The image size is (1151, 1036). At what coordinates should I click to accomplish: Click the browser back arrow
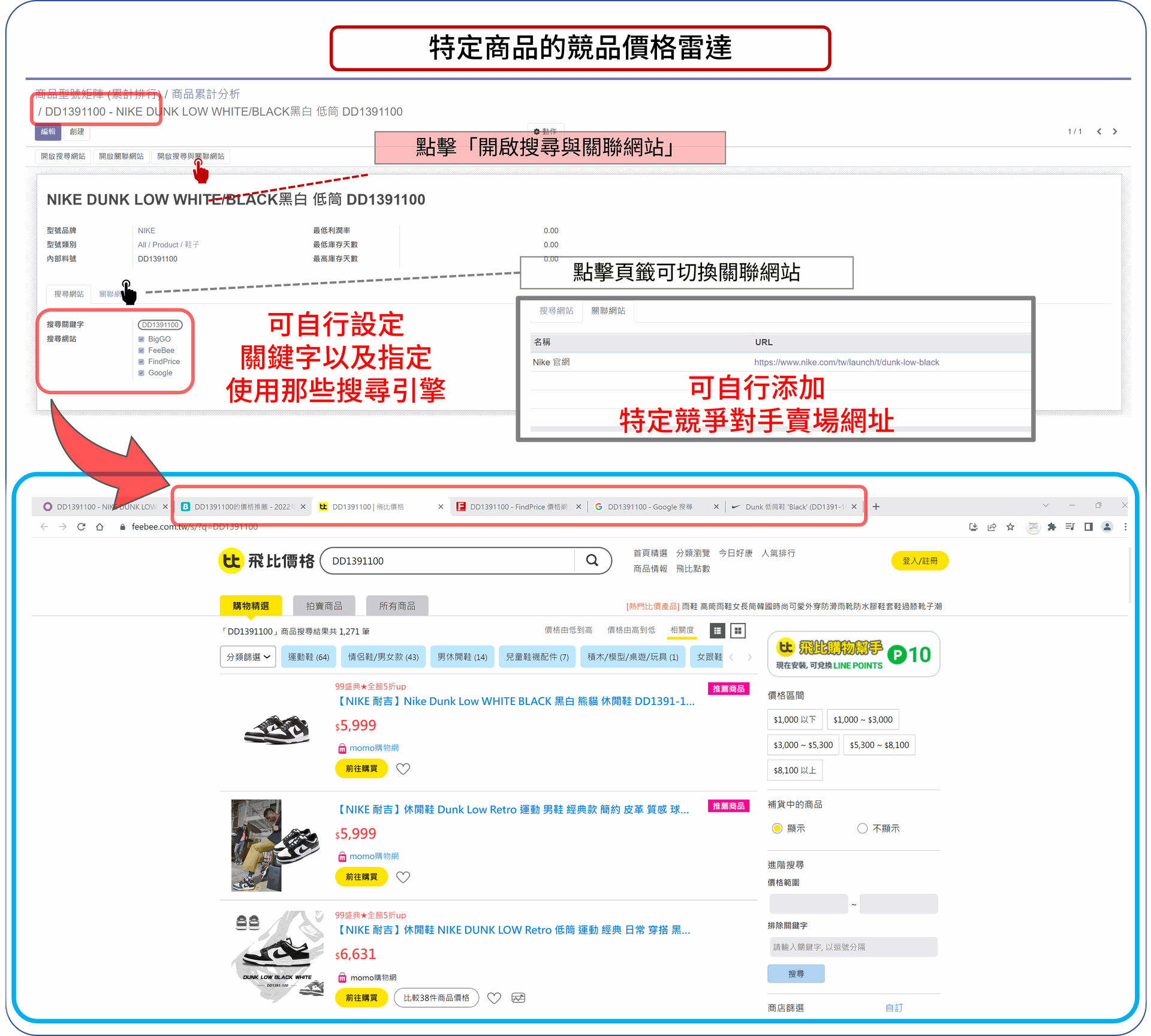pos(44,526)
